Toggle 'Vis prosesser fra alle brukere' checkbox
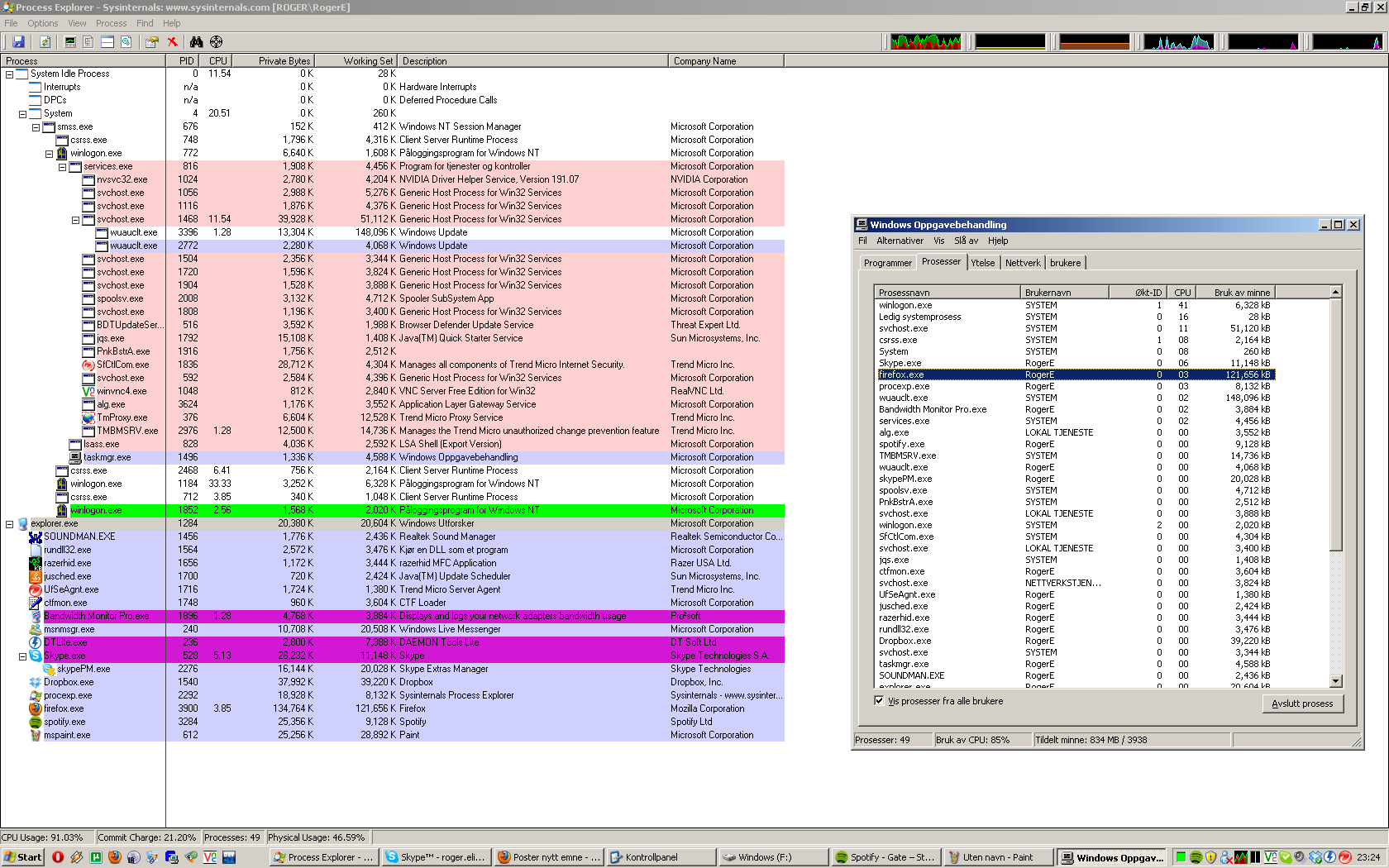Viewport: 1389px width, 868px height. (x=879, y=700)
